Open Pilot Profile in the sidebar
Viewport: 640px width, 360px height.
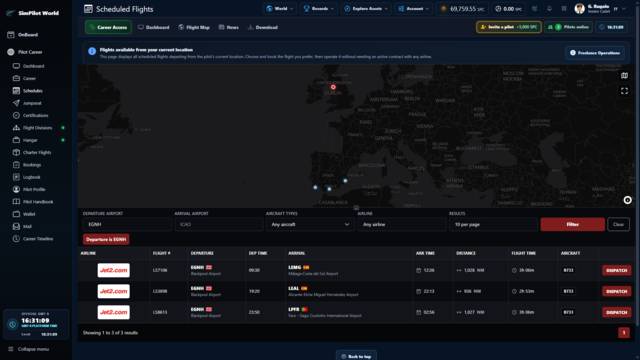29,189
